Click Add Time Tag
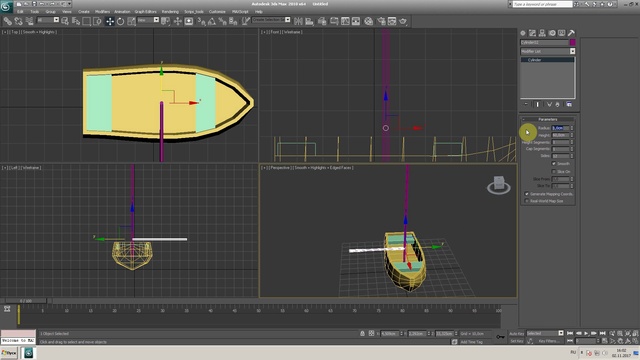The width and height of the screenshot is (640, 360). click(471, 342)
